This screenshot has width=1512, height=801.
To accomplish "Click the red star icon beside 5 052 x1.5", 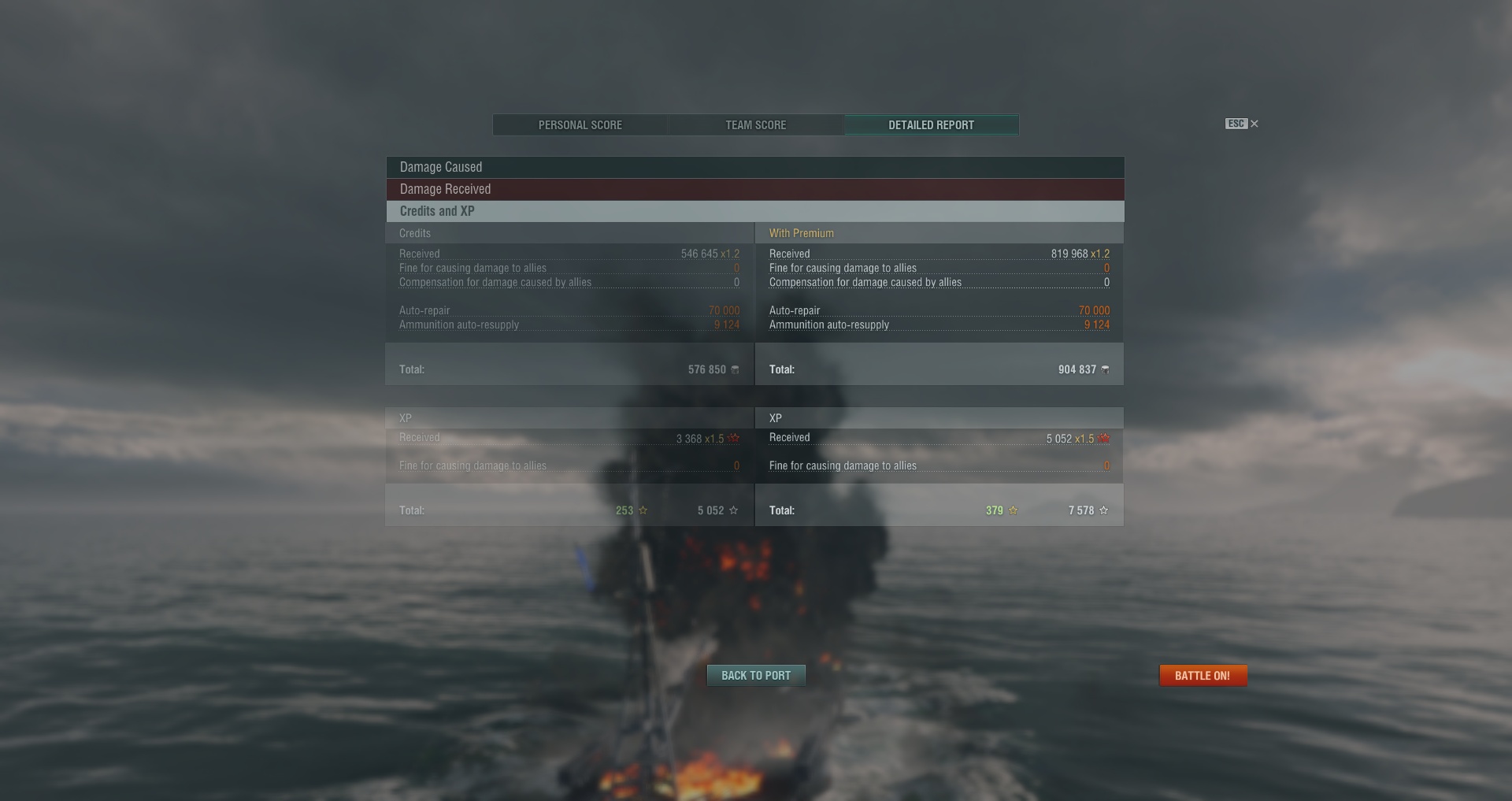I will click(1104, 439).
